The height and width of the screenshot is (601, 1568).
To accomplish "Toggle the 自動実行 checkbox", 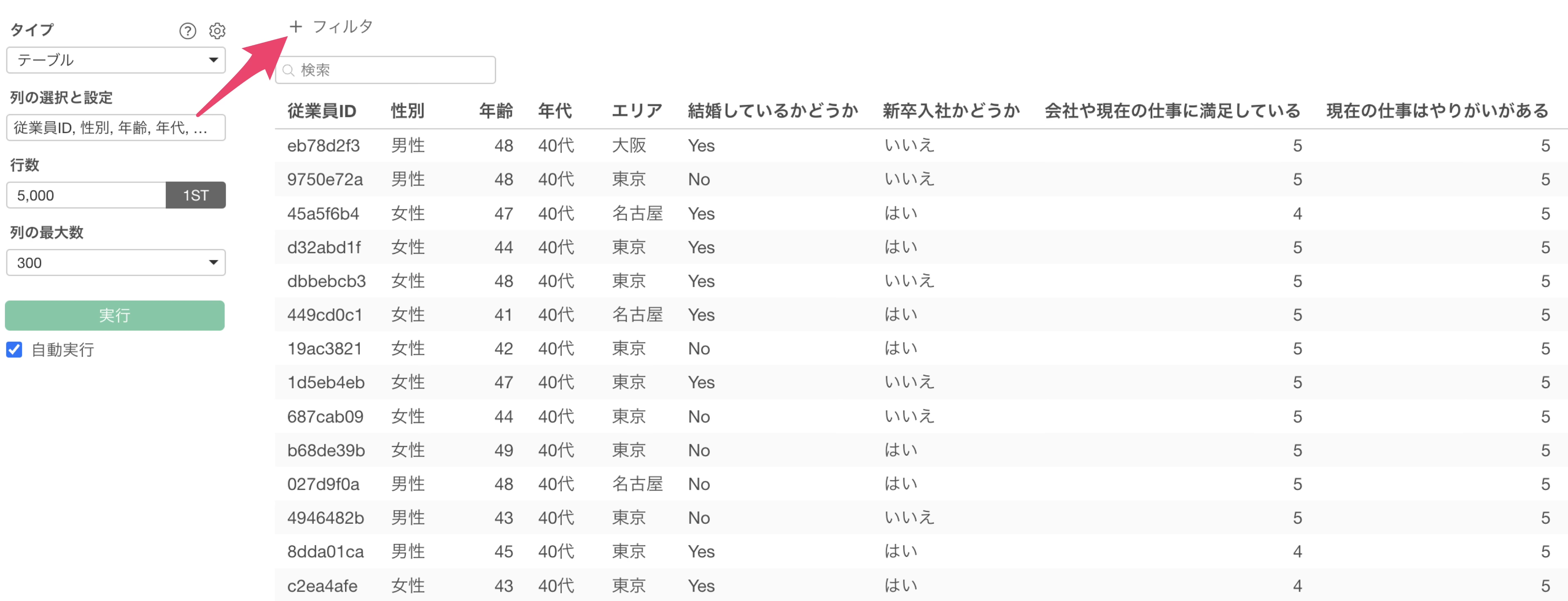I will point(15,349).
